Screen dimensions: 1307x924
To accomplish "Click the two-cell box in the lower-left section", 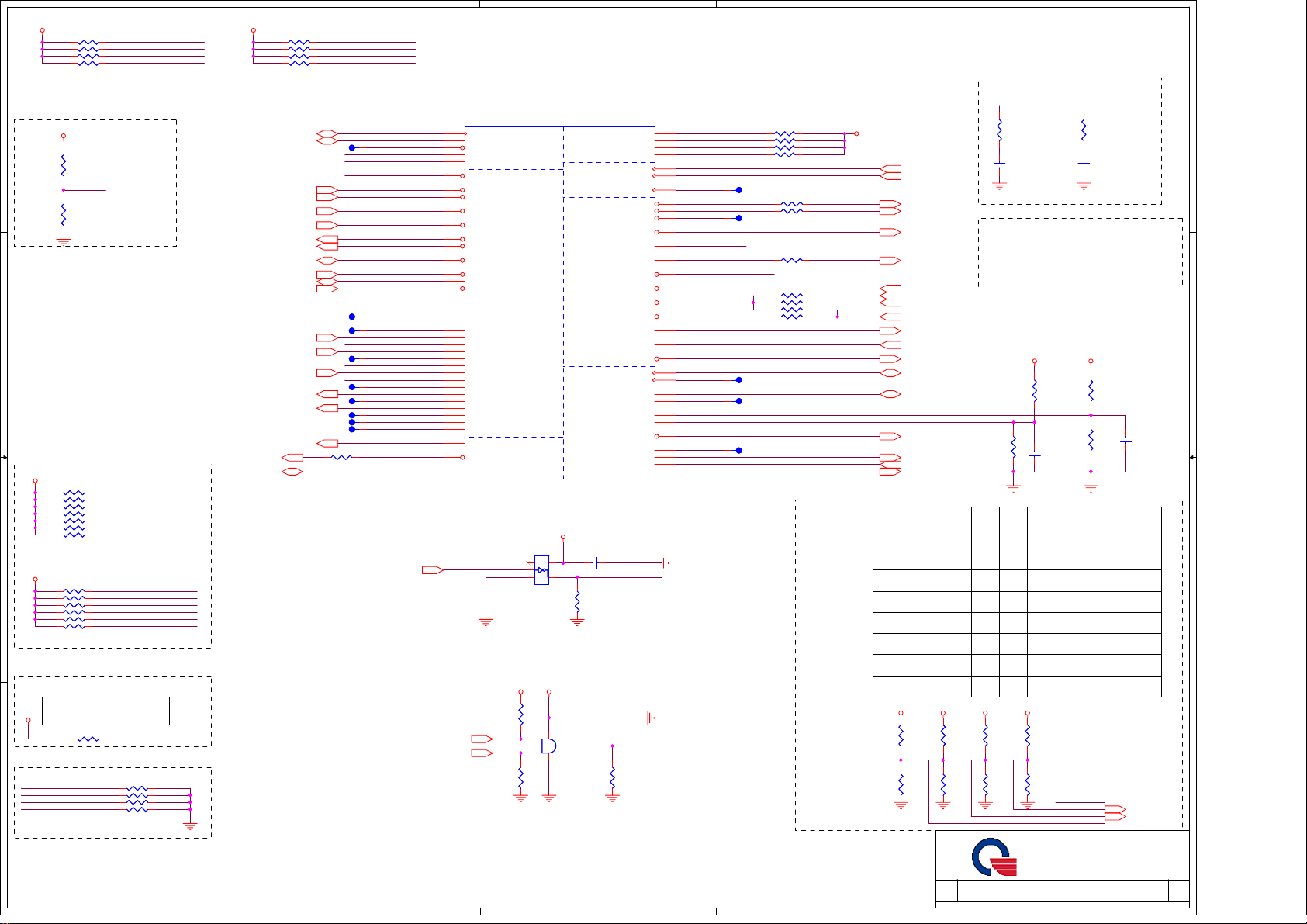I will [105, 711].
